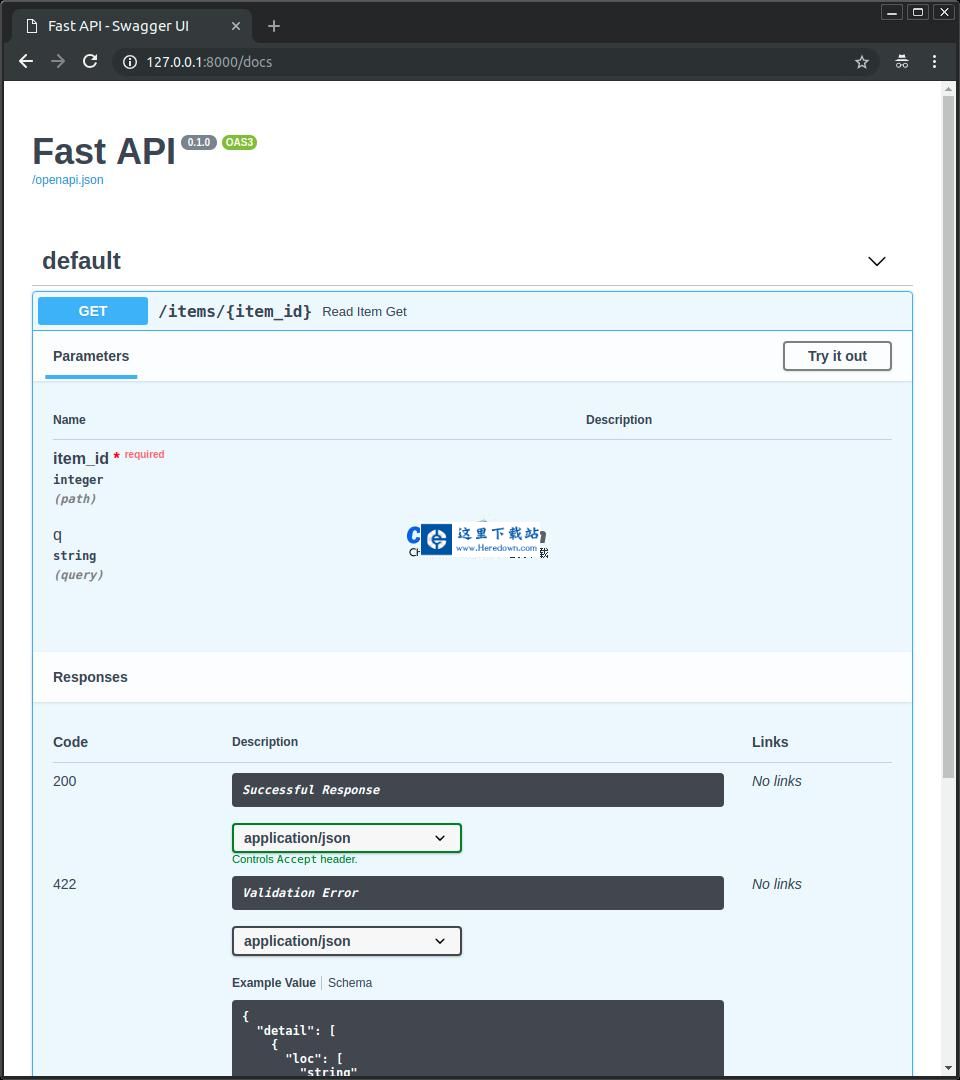This screenshot has height=1080, width=960.
Task: Reload the page with the refresh icon
Action: pyautogui.click(x=90, y=61)
